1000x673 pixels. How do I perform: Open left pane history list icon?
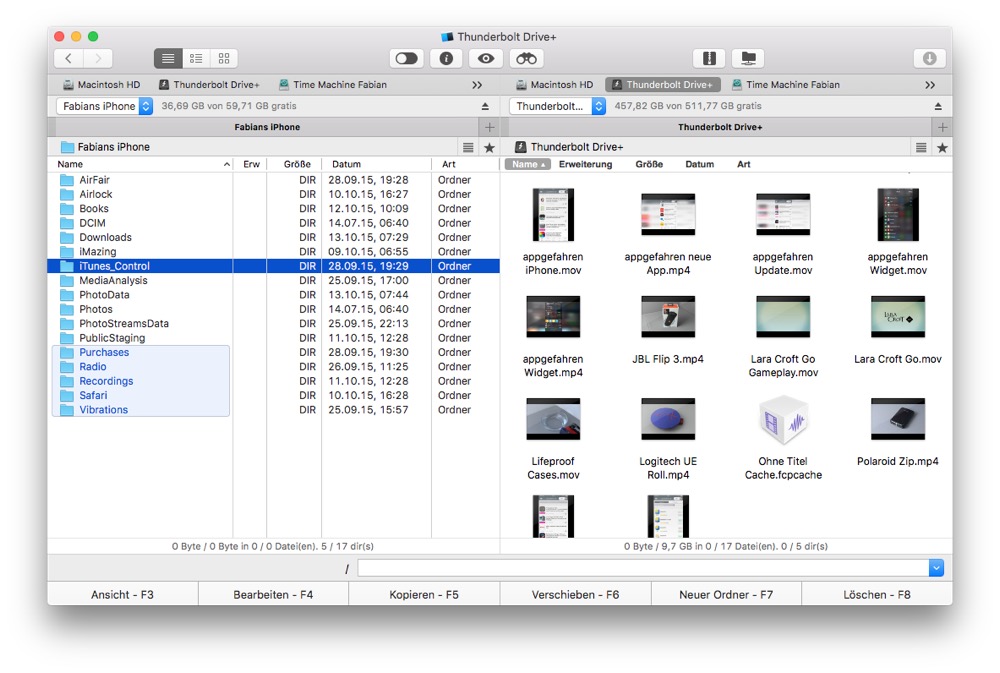pyautogui.click(x=468, y=147)
